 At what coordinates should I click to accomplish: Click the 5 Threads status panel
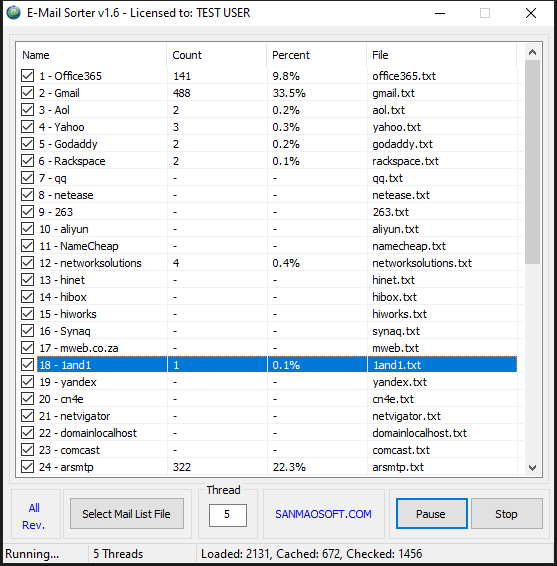[142, 554]
